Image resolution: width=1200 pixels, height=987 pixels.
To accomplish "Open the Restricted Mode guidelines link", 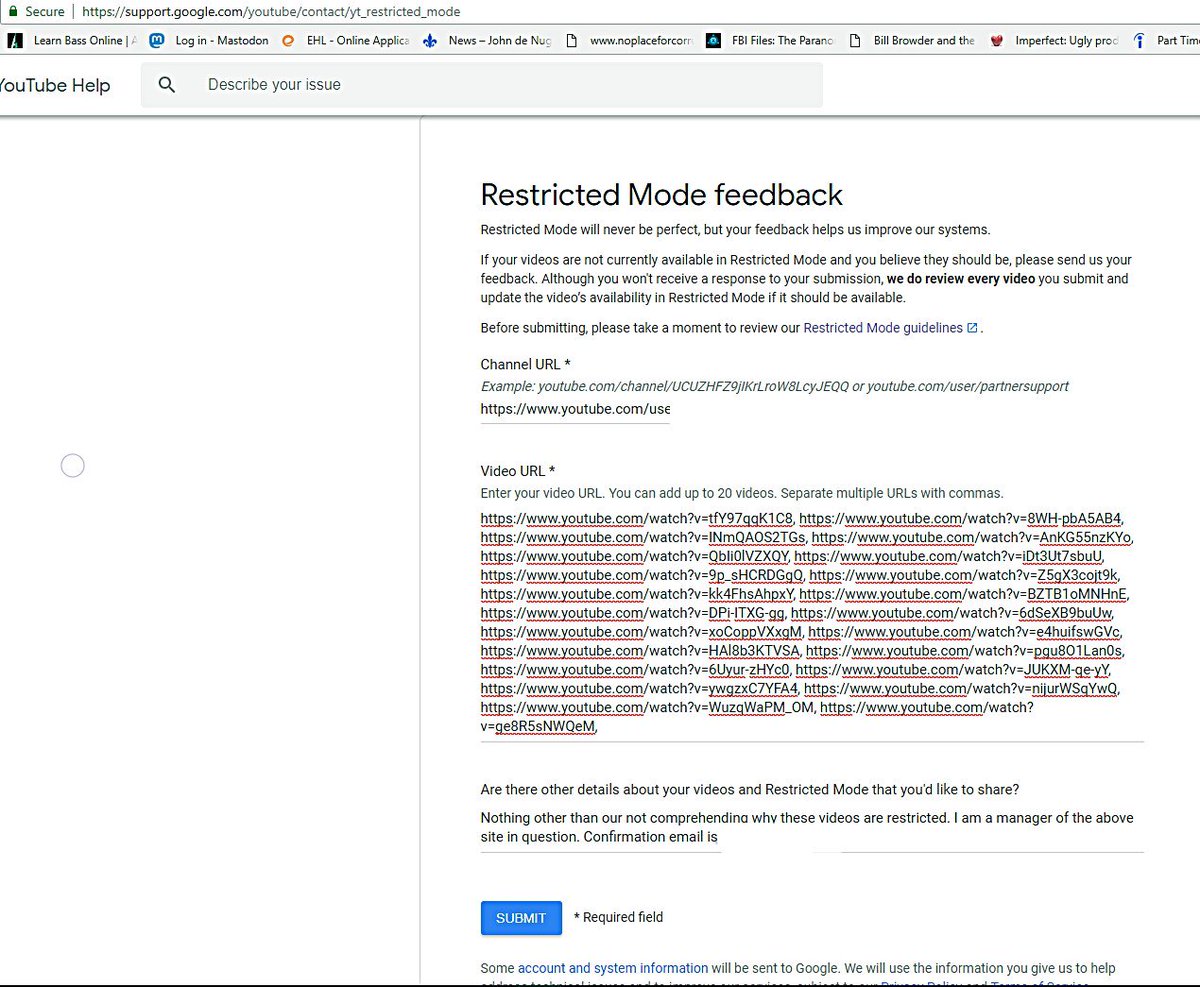I will (883, 328).
